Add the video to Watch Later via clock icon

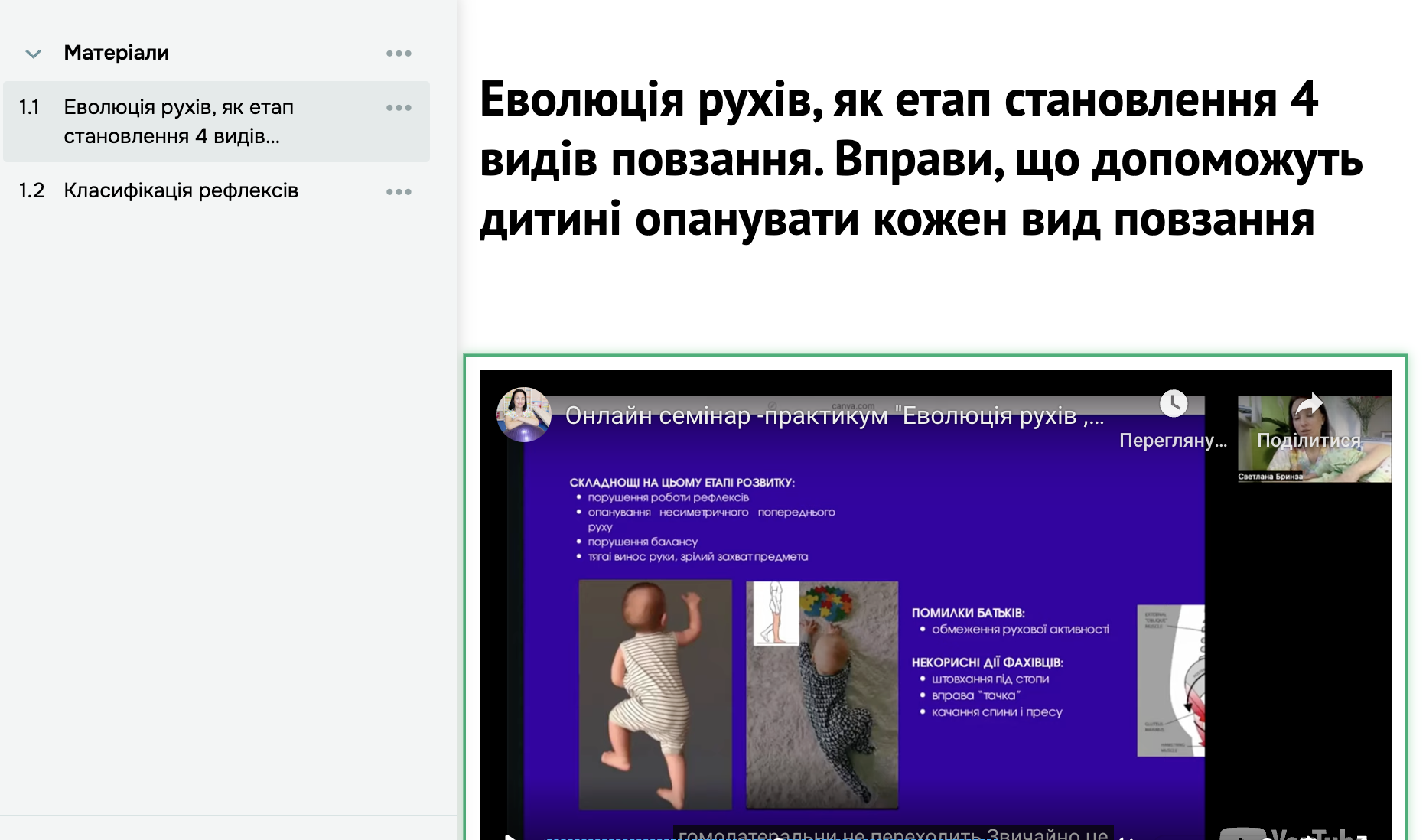point(1175,403)
